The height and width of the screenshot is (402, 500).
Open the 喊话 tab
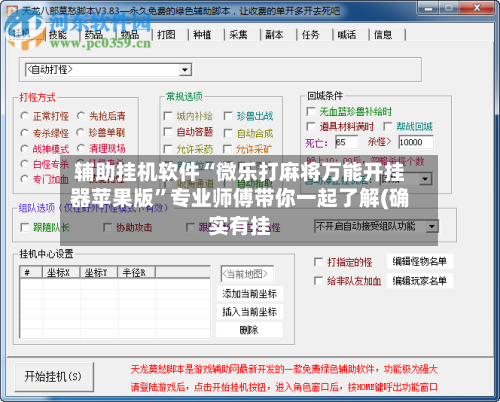coord(347,35)
